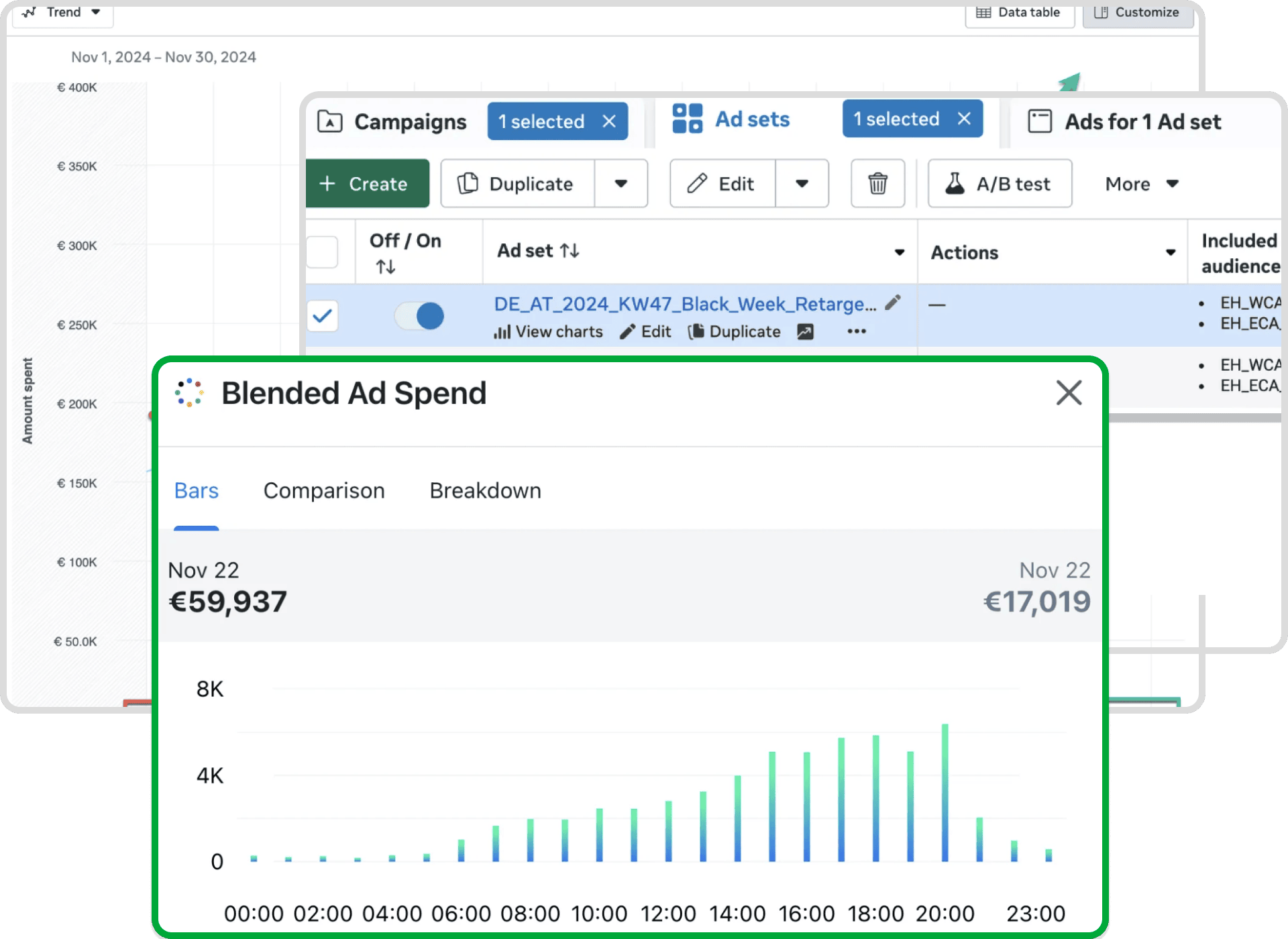Click the Edit toolbar button
Screen dimensions: 1288x939
click(x=722, y=184)
